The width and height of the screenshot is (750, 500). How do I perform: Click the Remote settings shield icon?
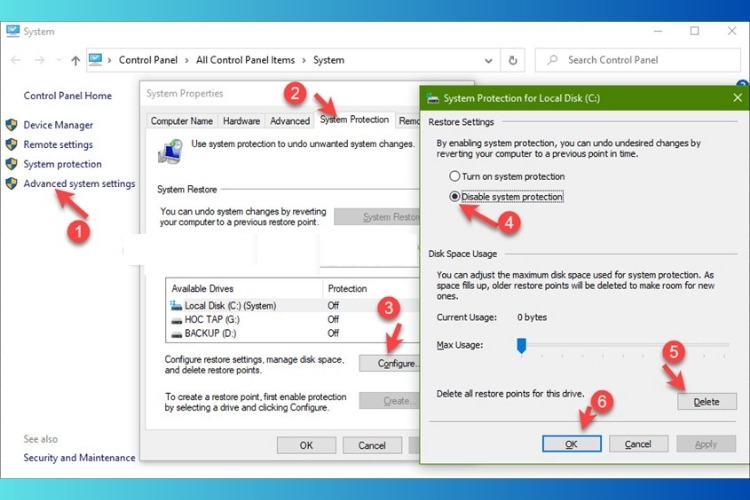point(12,145)
